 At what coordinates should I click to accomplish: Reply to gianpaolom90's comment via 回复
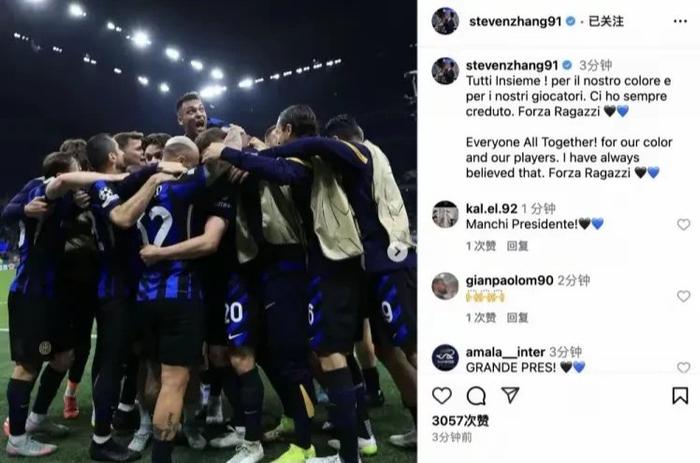517,317
